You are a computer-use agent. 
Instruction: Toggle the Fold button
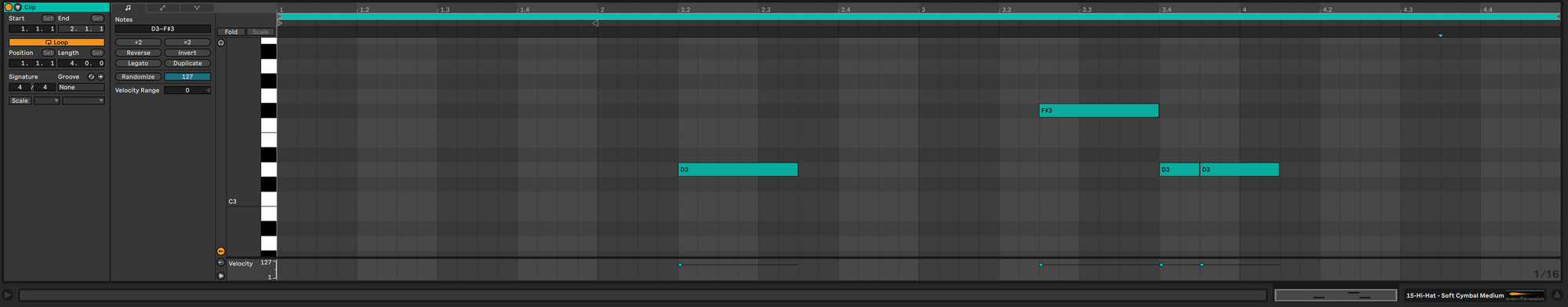(x=231, y=32)
